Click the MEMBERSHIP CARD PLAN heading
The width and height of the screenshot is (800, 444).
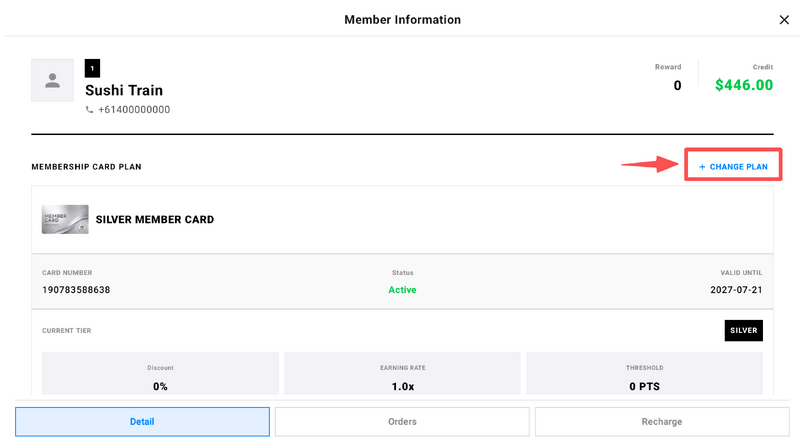point(86,167)
